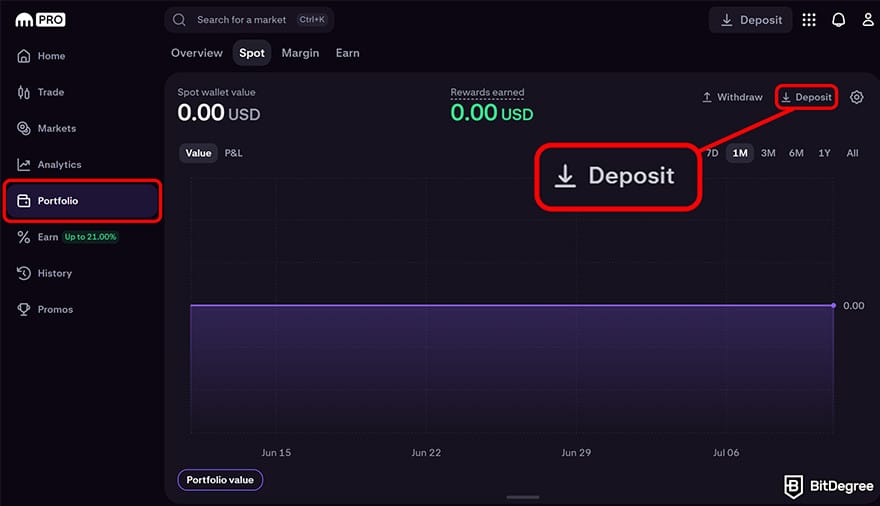
Task: Open Earn in the sidebar
Action: point(48,237)
